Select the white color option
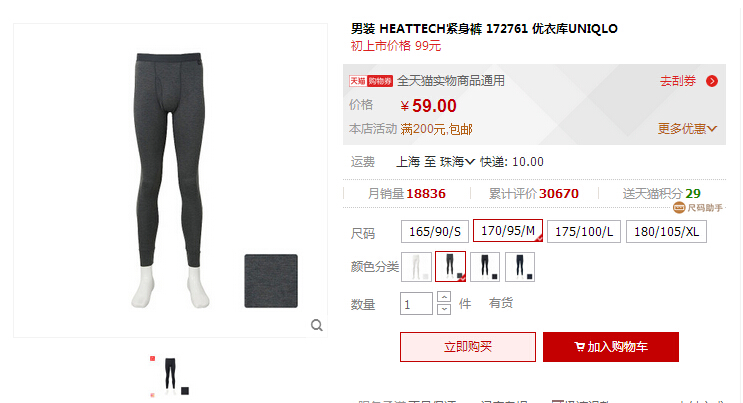The height and width of the screenshot is (403, 743). (416, 266)
